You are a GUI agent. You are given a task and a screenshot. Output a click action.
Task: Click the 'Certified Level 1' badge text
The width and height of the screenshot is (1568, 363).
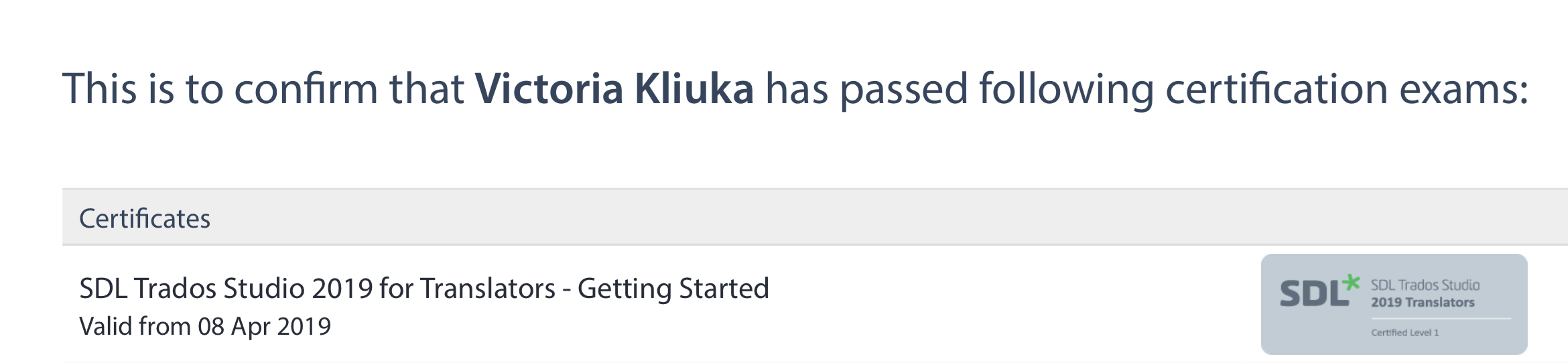(1404, 332)
